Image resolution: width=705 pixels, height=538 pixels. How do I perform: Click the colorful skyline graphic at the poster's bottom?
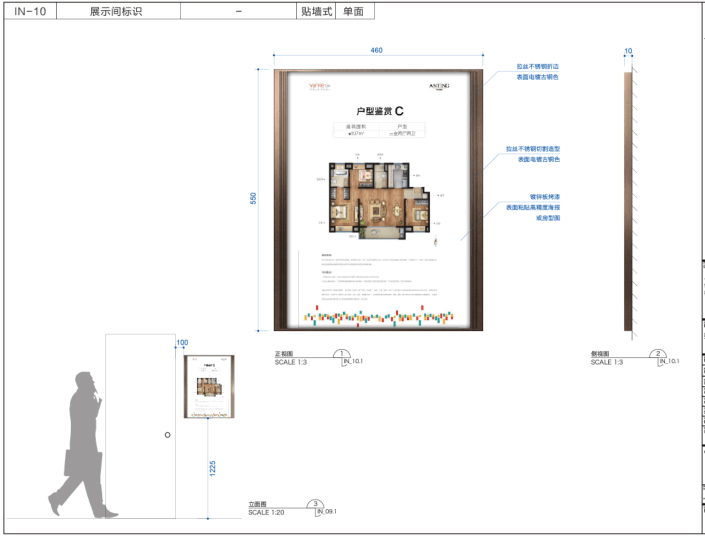click(379, 316)
